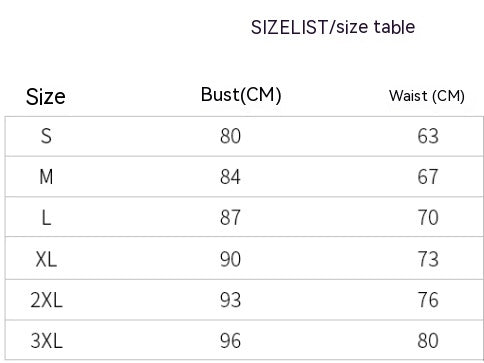This screenshot has width=484, height=363.
Task: Click the XL size row label
Action: coord(46,259)
